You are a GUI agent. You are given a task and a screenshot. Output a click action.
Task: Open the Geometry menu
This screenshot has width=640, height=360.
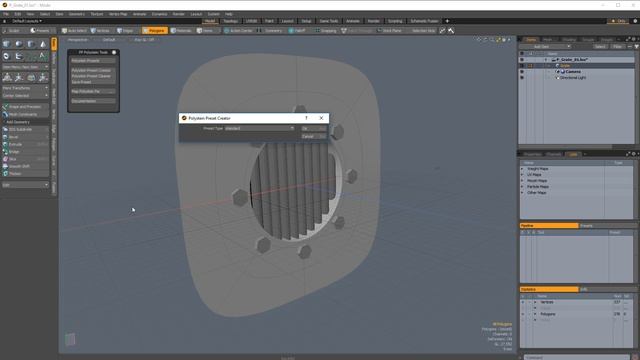[77, 14]
